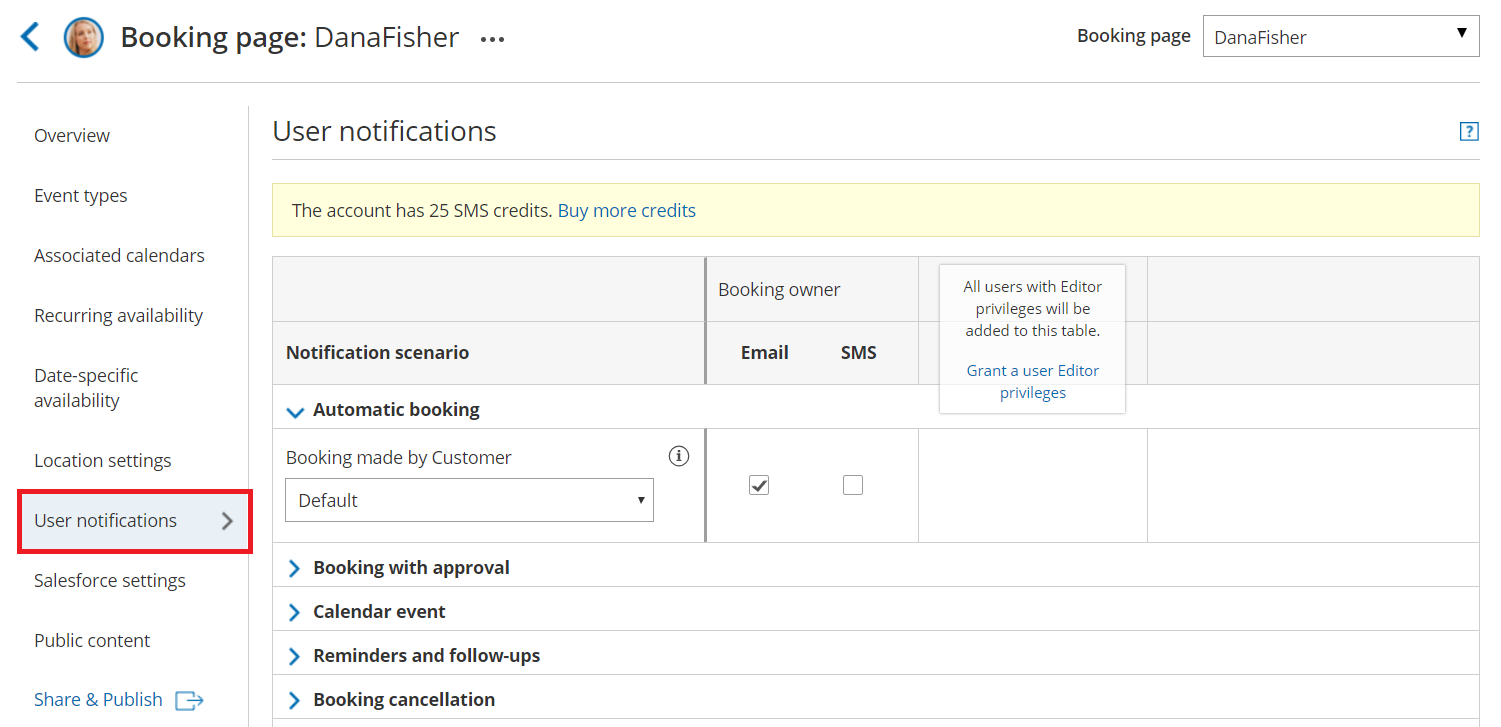Image resolution: width=1501 pixels, height=727 pixels.
Task: Click Grant a user Editor privileges link
Action: pyautogui.click(x=1032, y=381)
